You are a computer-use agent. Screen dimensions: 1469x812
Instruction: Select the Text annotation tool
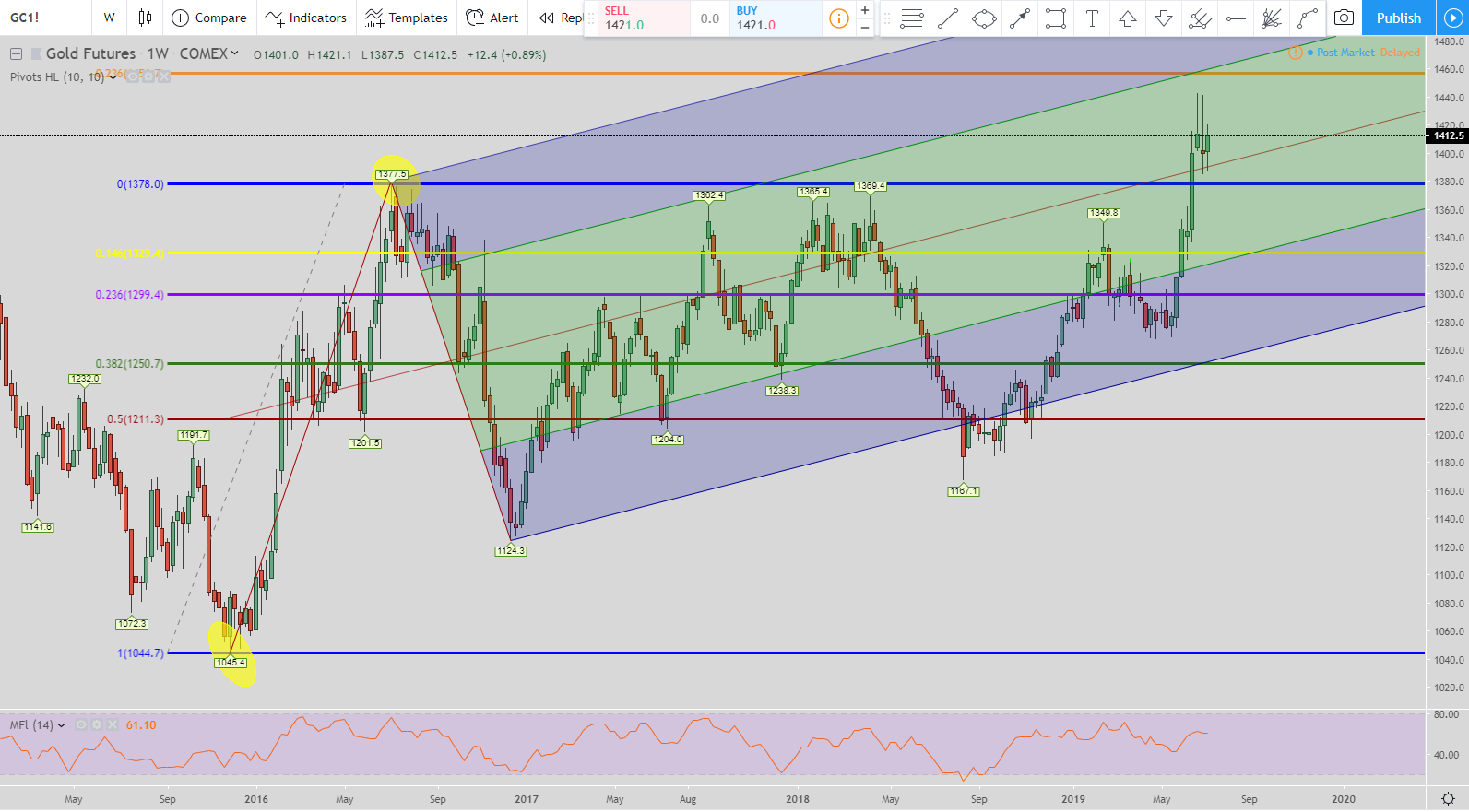point(1092,18)
